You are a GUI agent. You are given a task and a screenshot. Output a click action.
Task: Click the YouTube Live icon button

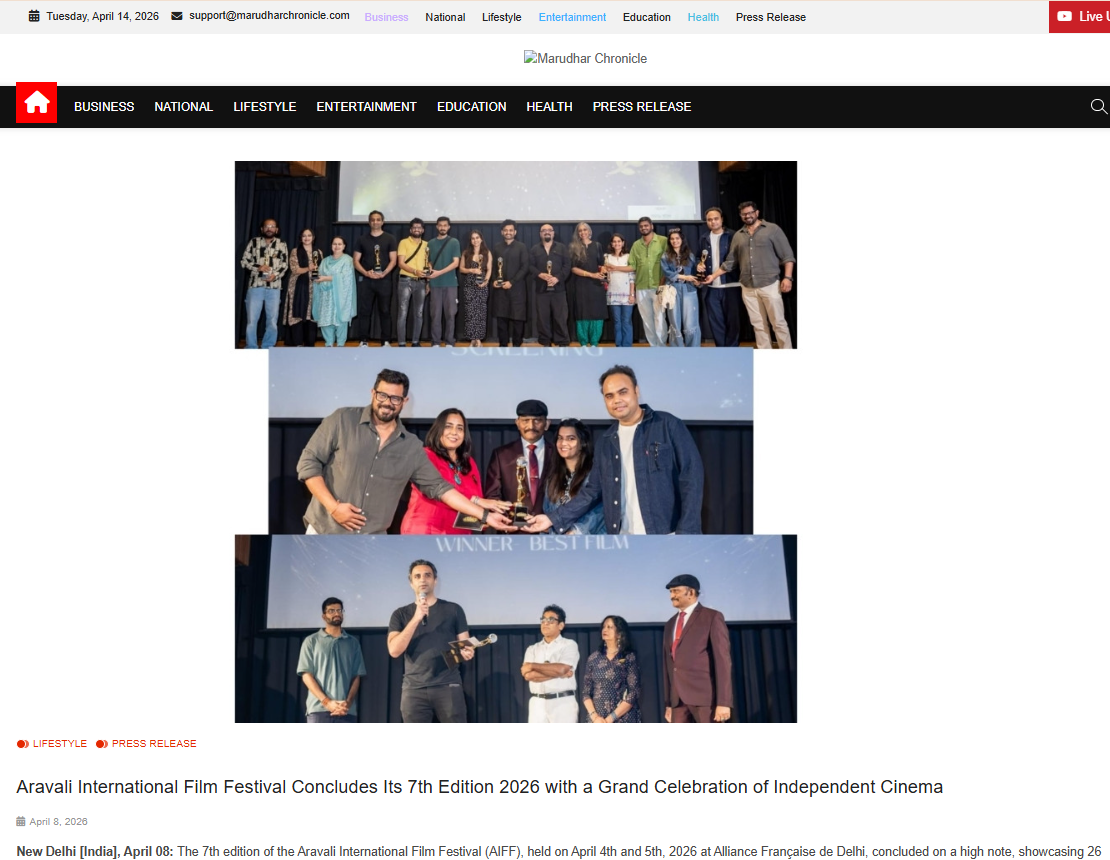click(1064, 16)
